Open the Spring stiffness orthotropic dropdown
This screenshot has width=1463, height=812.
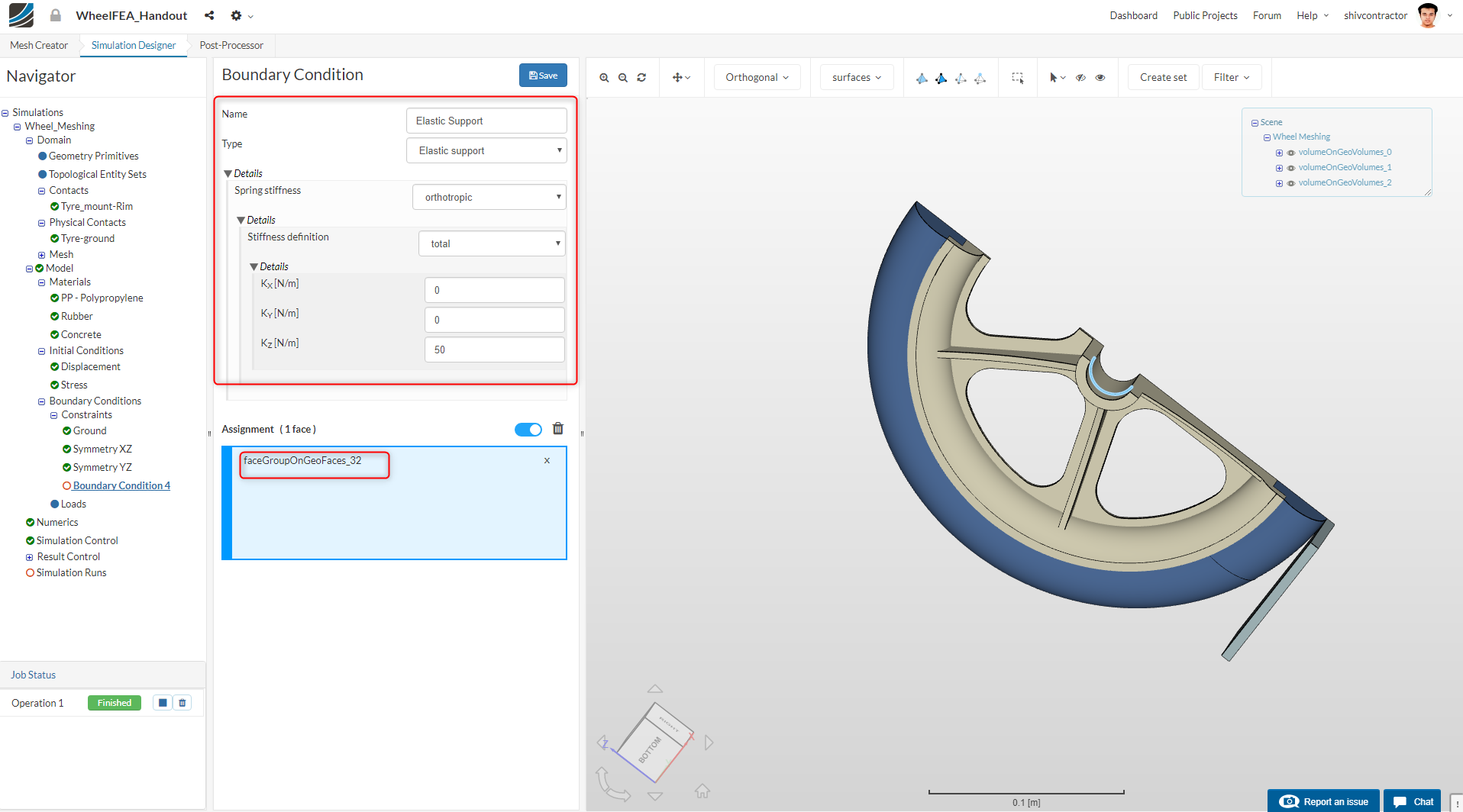[x=489, y=197]
